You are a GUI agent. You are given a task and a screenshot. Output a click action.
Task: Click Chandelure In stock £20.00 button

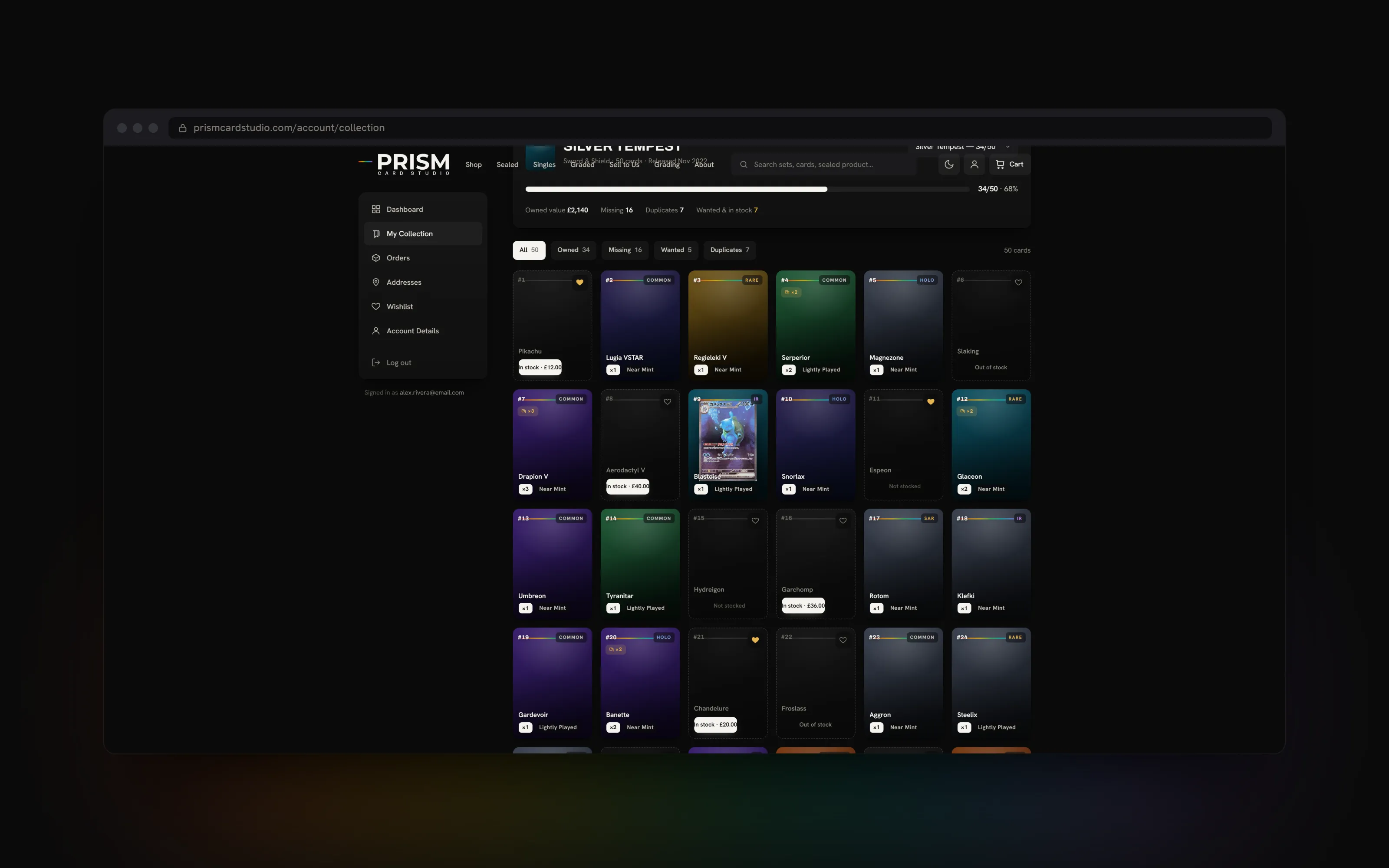click(x=715, y=724)
